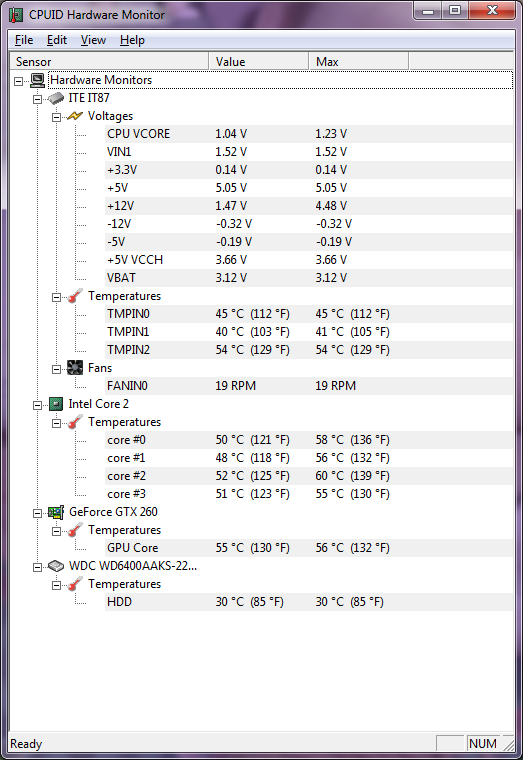Click the 1.23 V max value for CPU VCORE
523x760 pixels.
331,134
